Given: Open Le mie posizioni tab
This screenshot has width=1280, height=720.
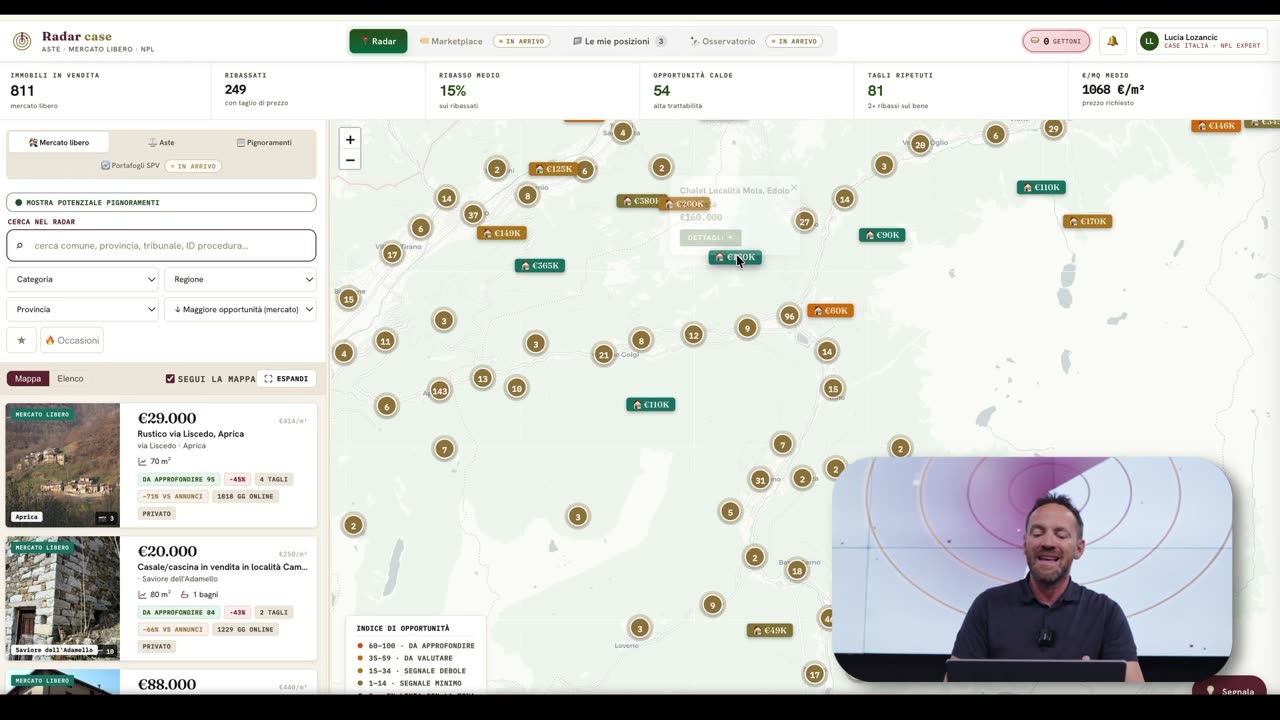Looking at the screenshot, I should (619, 41).
